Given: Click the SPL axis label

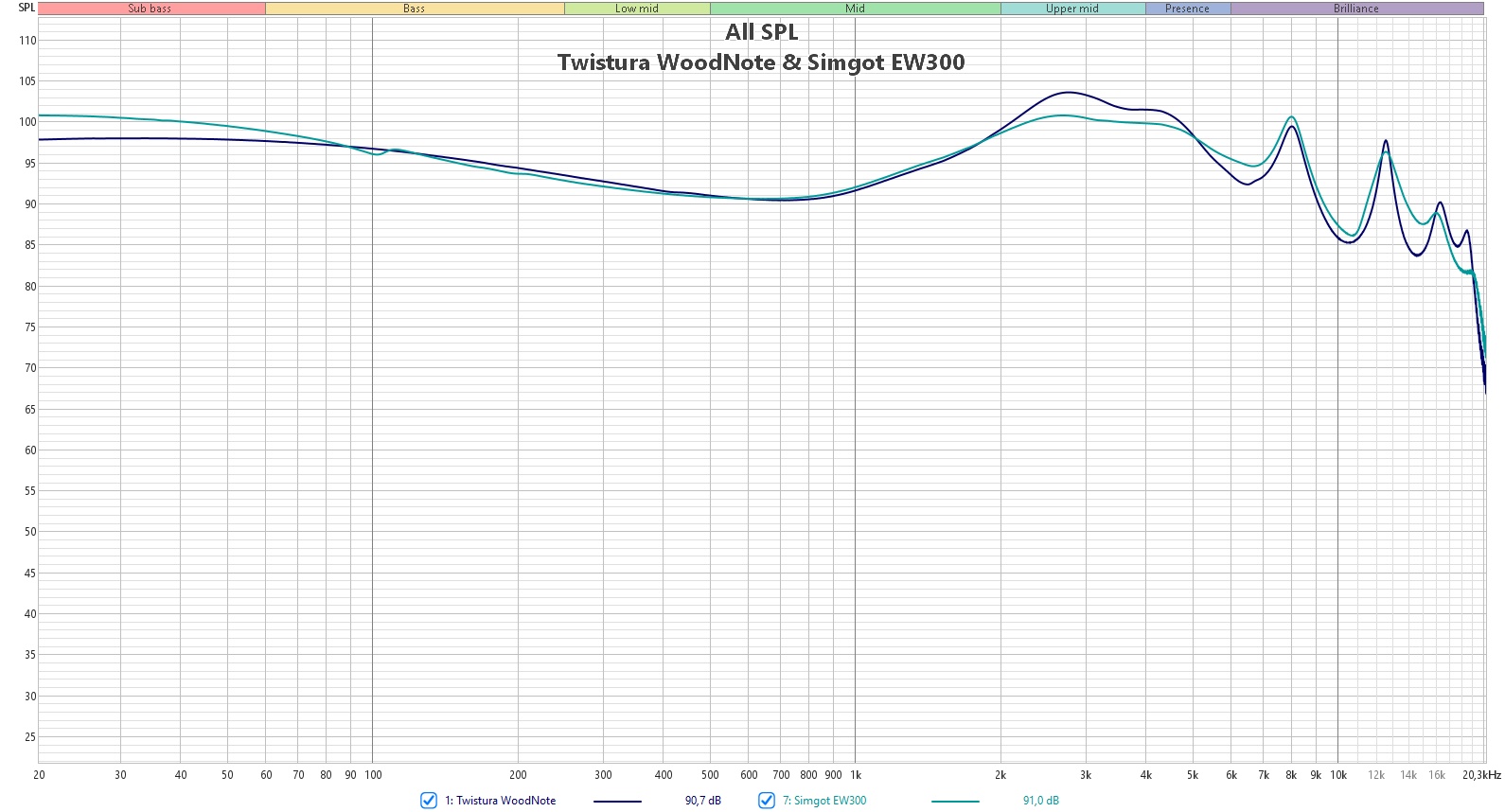Looking at the screenshot, I should (27, 8).
